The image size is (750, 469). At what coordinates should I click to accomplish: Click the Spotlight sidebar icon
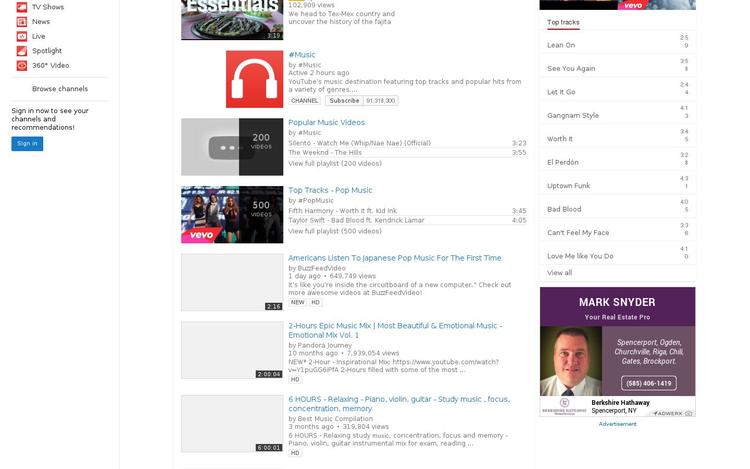[x=22, y=51]
